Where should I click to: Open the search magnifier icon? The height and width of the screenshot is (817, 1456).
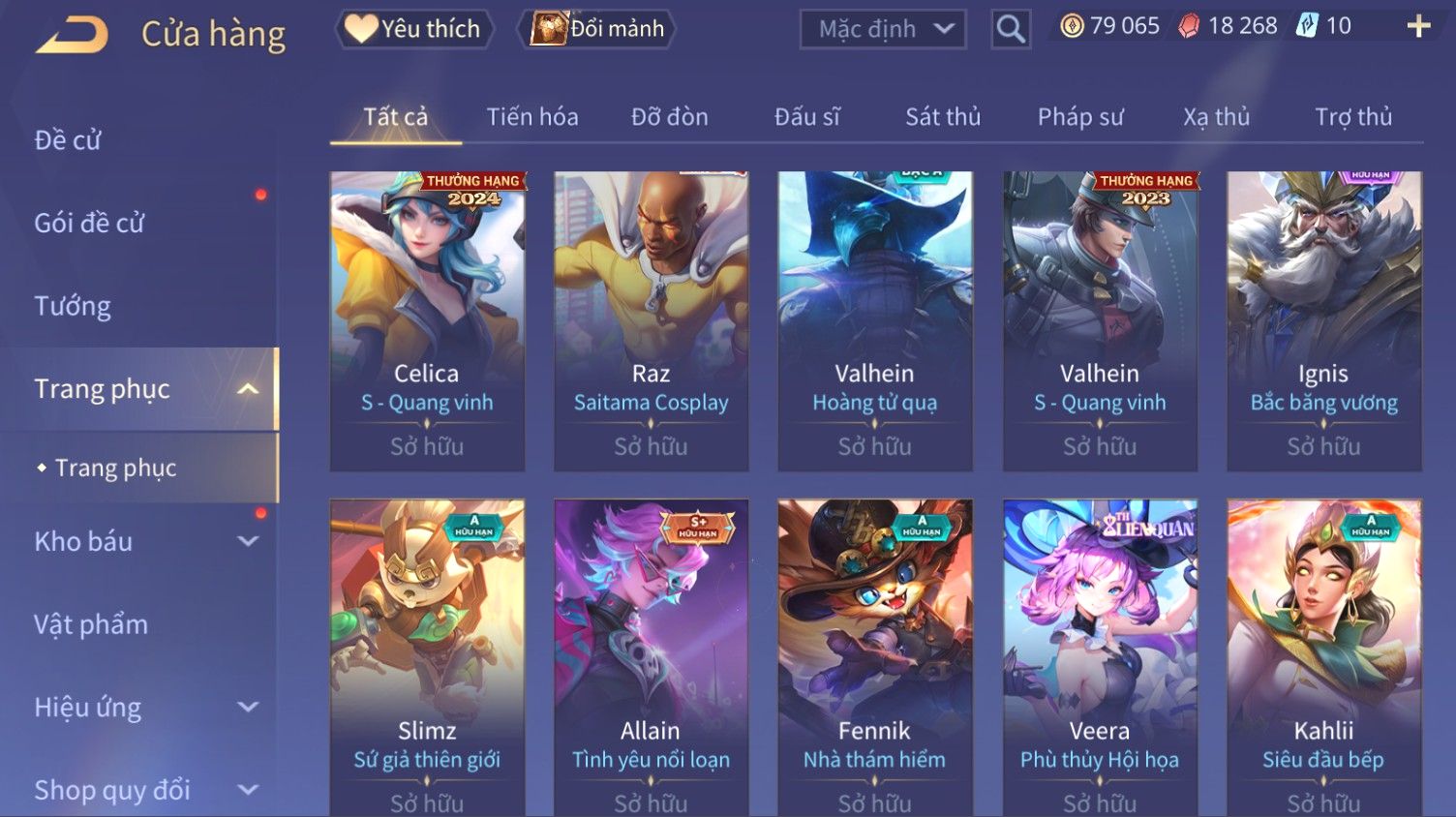point(1011,29)
